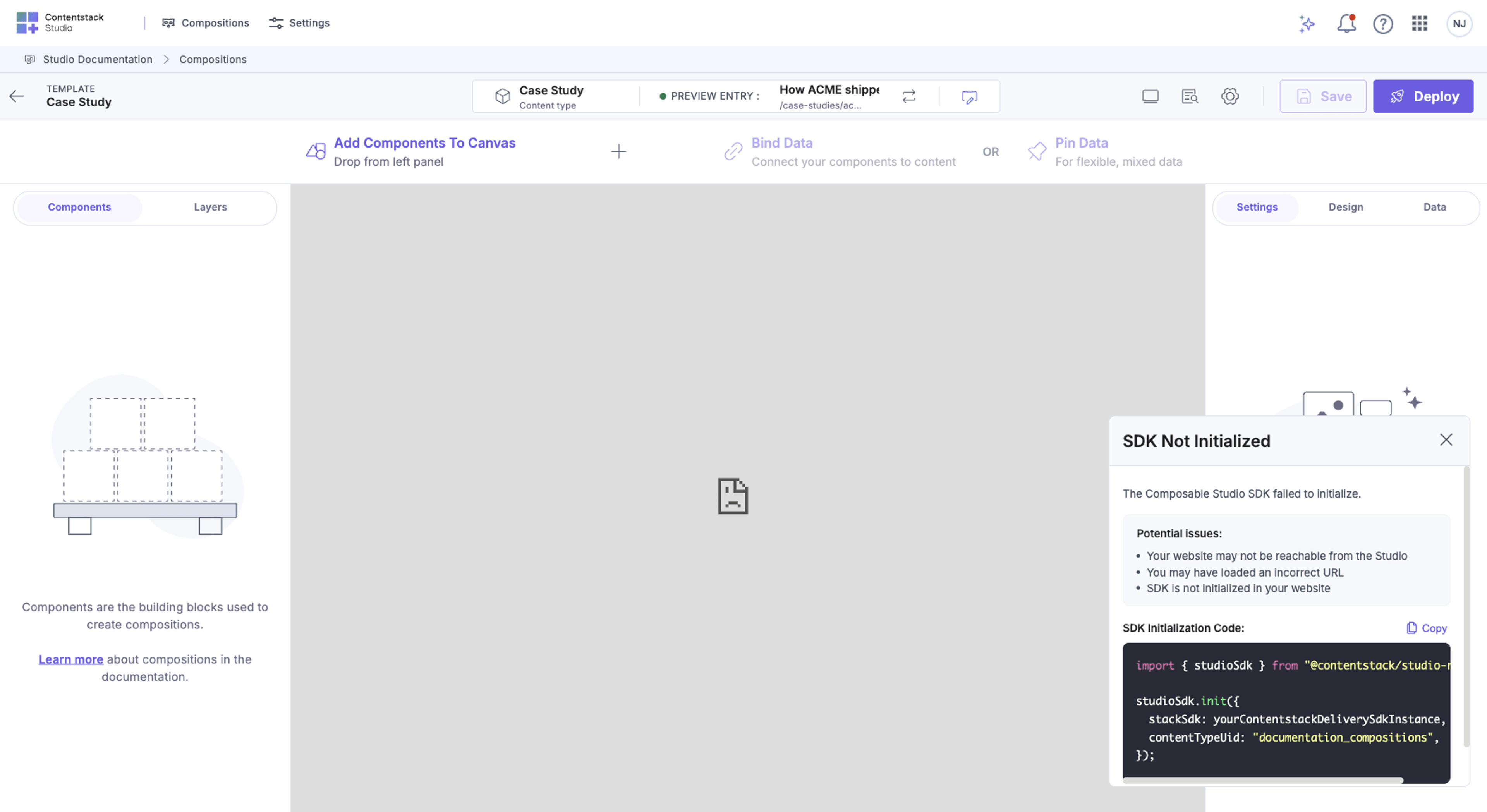Click the contentTypeUid line in code block
The height and width of the screenshot is (812, 1487).
click(1293, 737)
